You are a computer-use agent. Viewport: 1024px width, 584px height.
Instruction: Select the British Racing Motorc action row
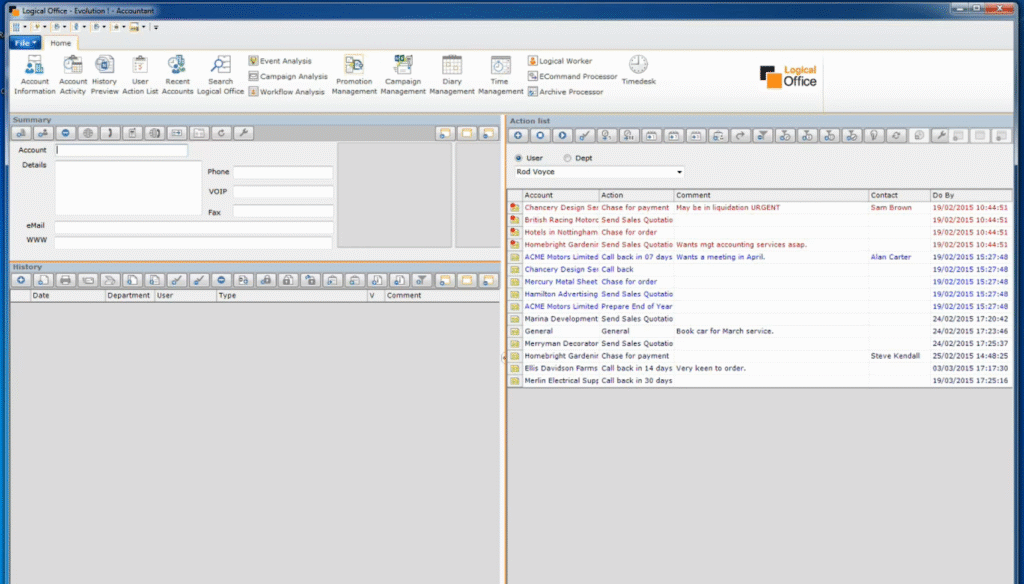760,220
